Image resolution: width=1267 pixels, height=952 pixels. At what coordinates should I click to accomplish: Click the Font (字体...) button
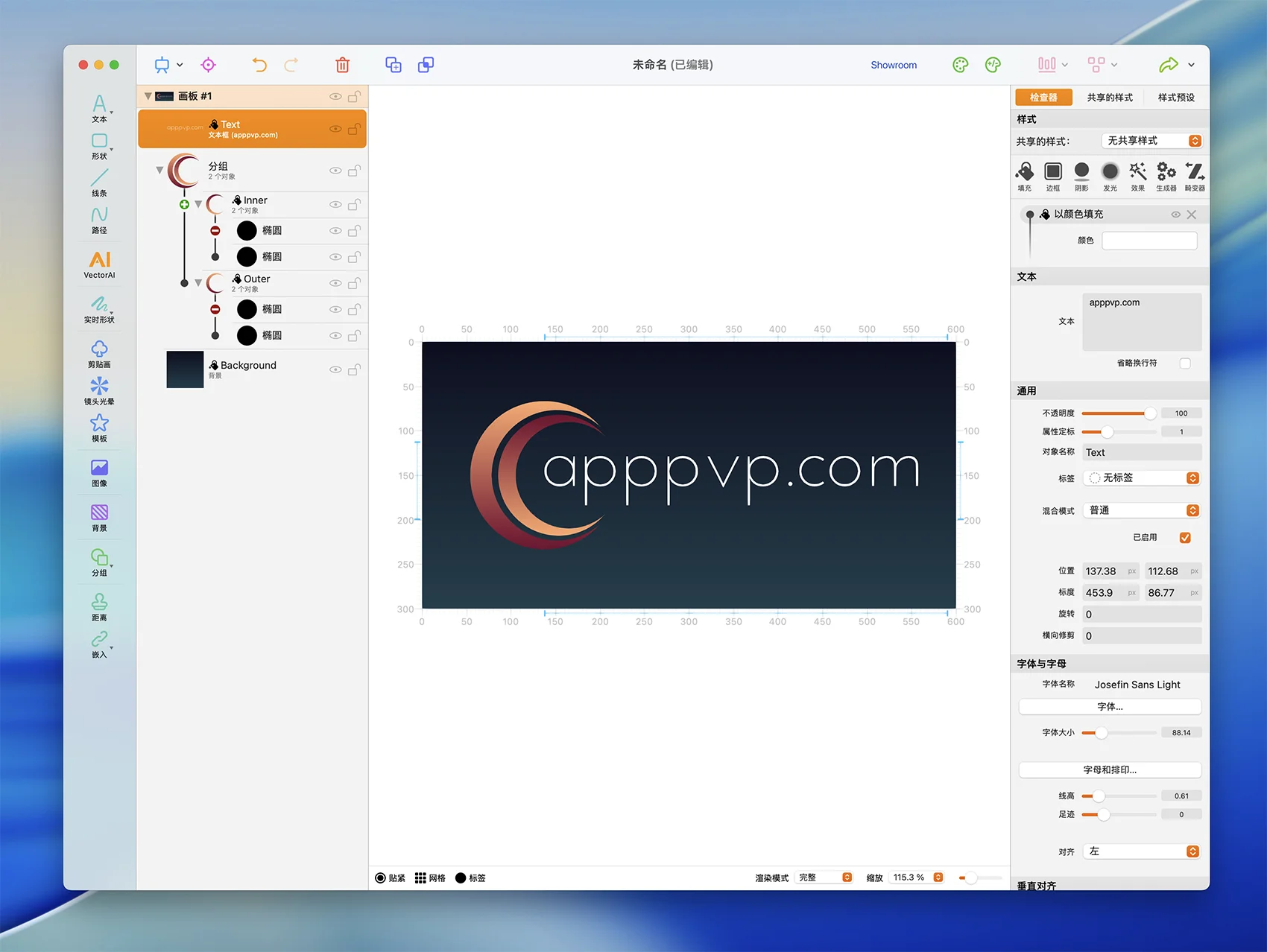pyautogui.click(x=1109, y=707)
